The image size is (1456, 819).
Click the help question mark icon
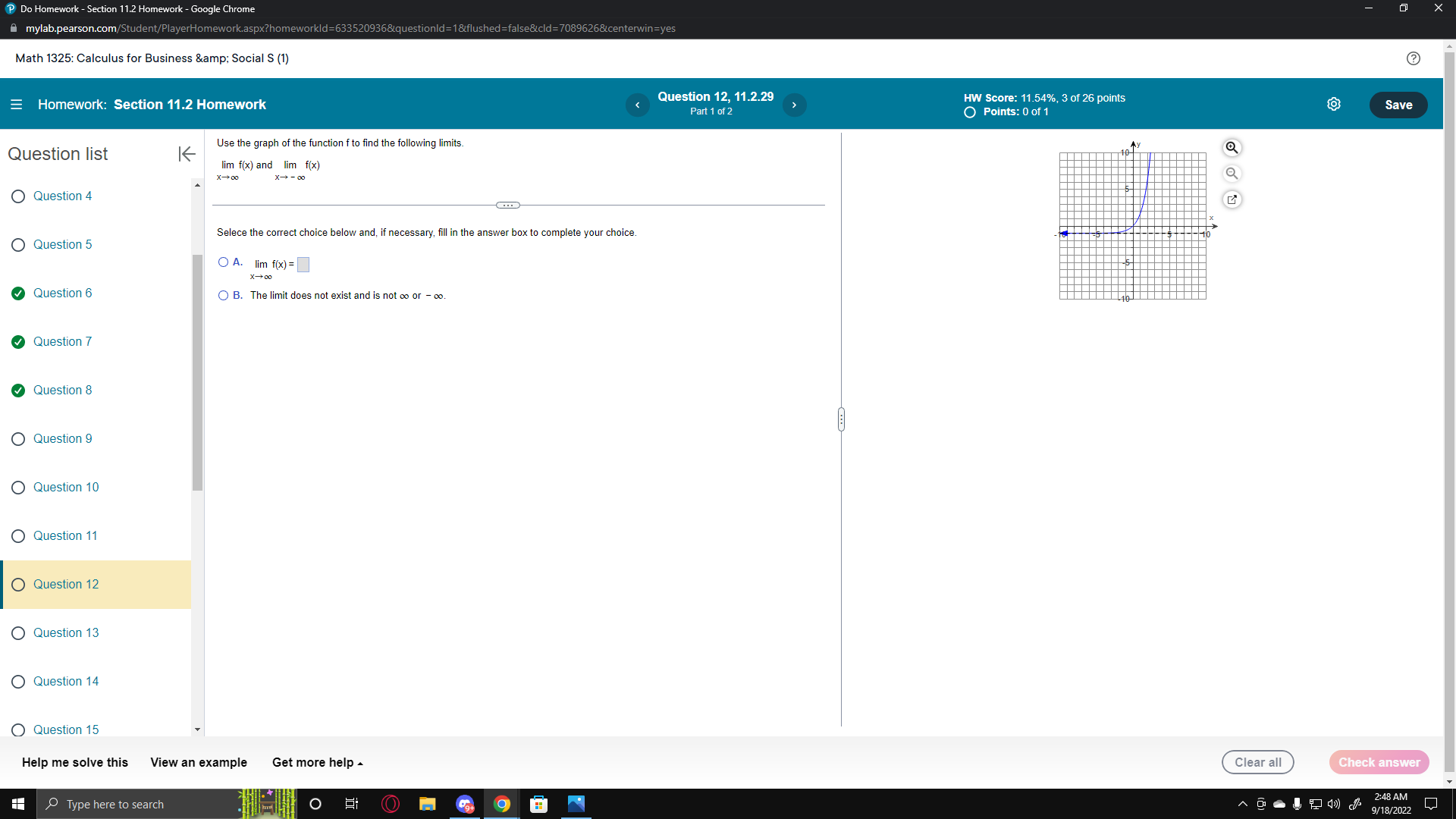tap(1414, 58)
